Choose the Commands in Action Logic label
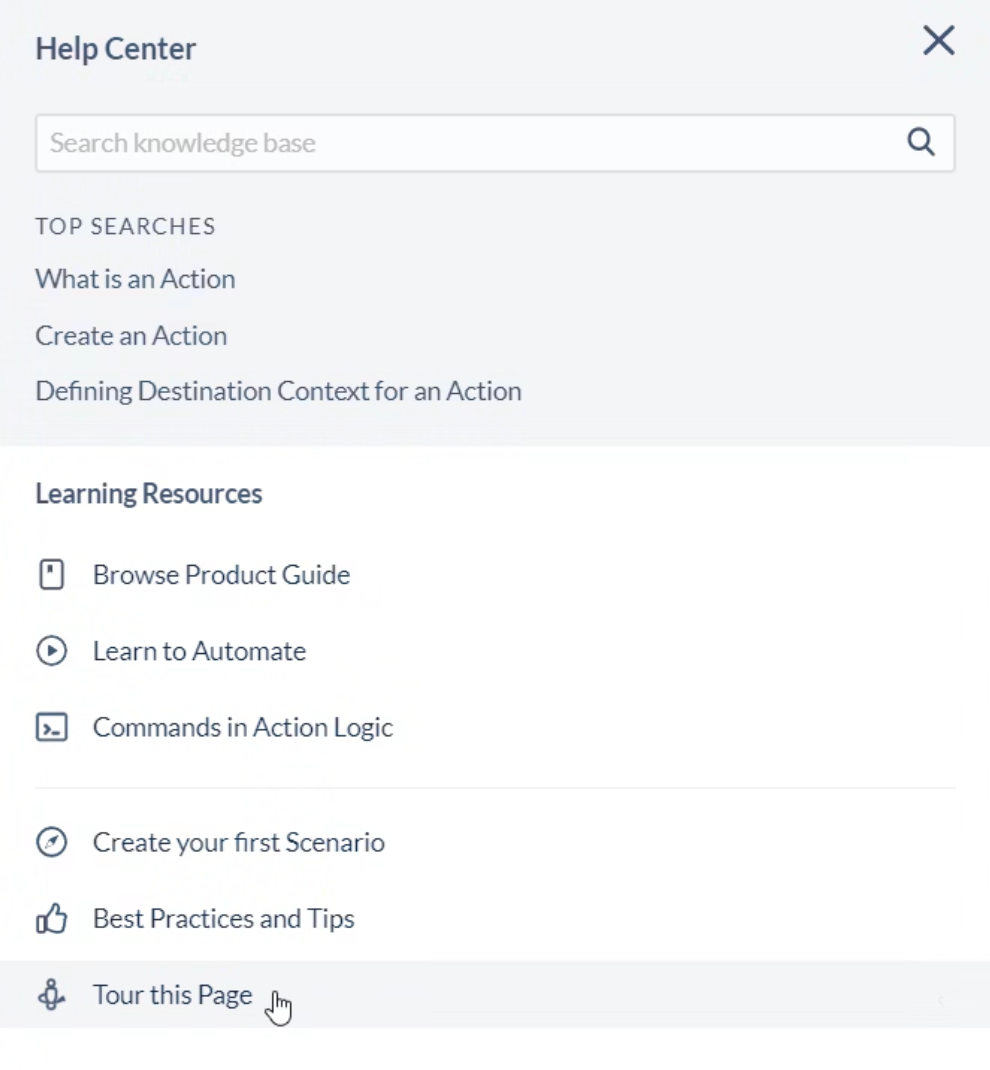The image size is (990, 1070). 243,727
